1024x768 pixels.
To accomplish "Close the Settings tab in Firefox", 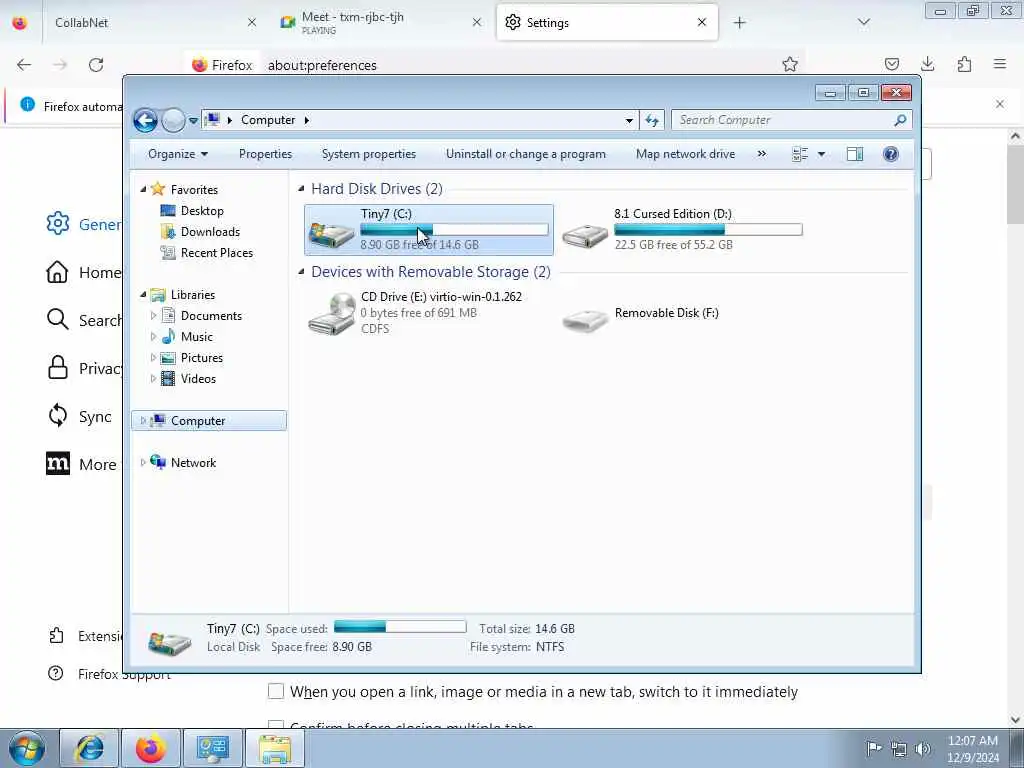I will coord(702,22).
